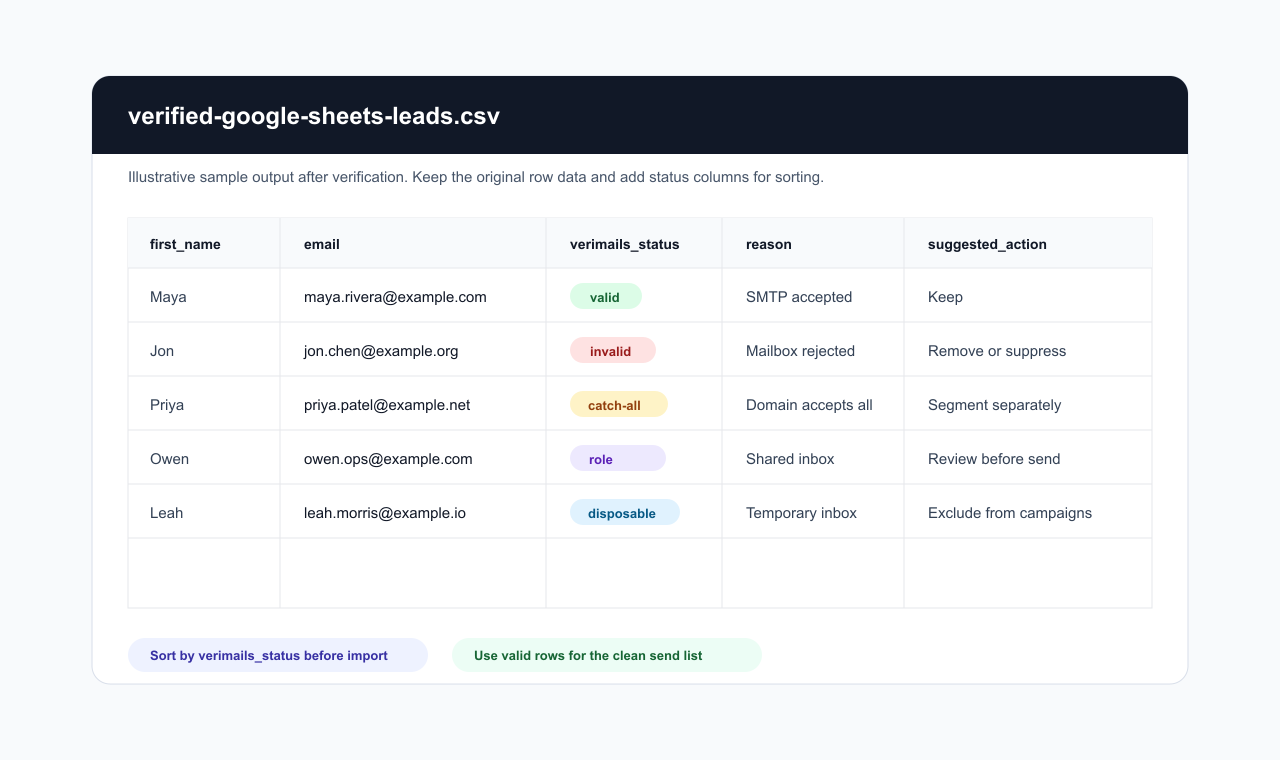1280x760 pixels.
Task: Click the Sort by verimails_status before import pill
Action: coord(278,655)
